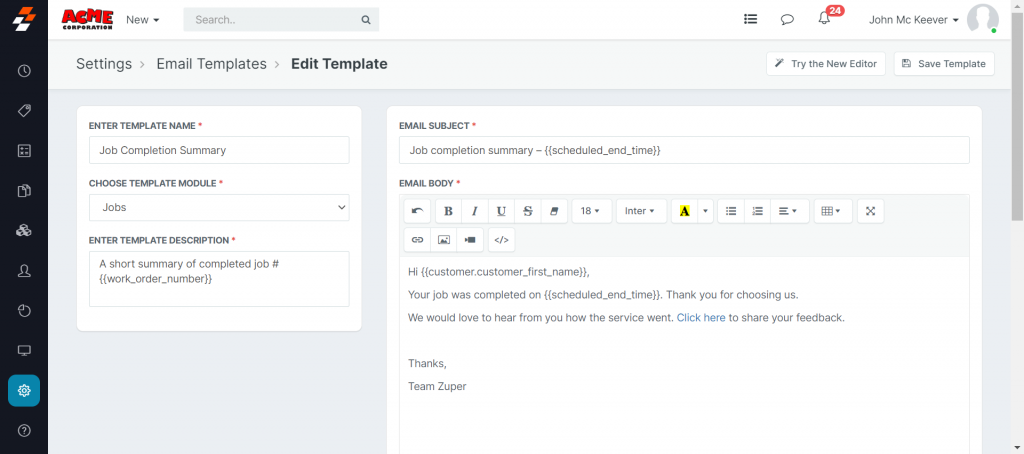Image resolution: width=1024 pixels, height=454 pixels.
Task: Click Try the New Editor button
Action: [826, 64]
